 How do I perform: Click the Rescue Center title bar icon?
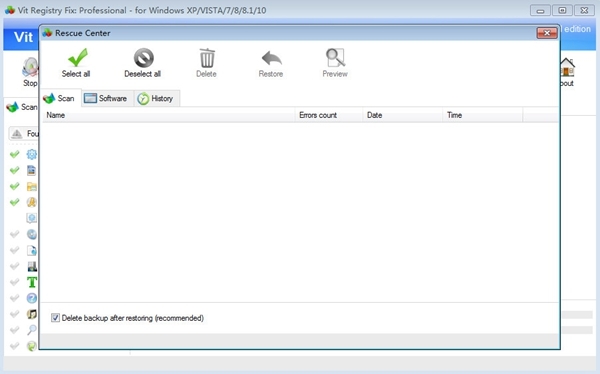(47, 33)
